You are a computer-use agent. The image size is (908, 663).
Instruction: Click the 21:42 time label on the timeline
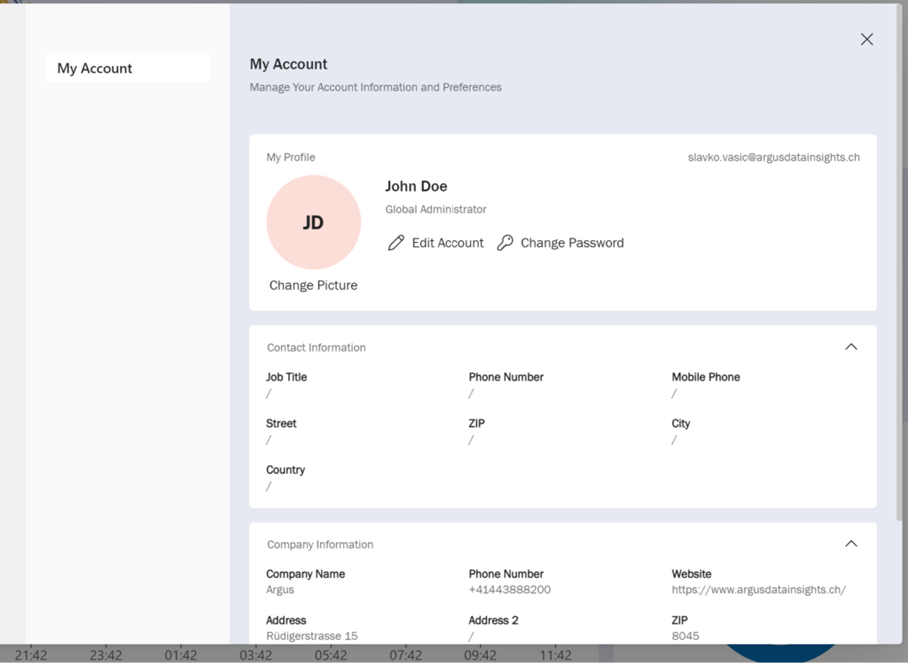(x=30, y=655)
